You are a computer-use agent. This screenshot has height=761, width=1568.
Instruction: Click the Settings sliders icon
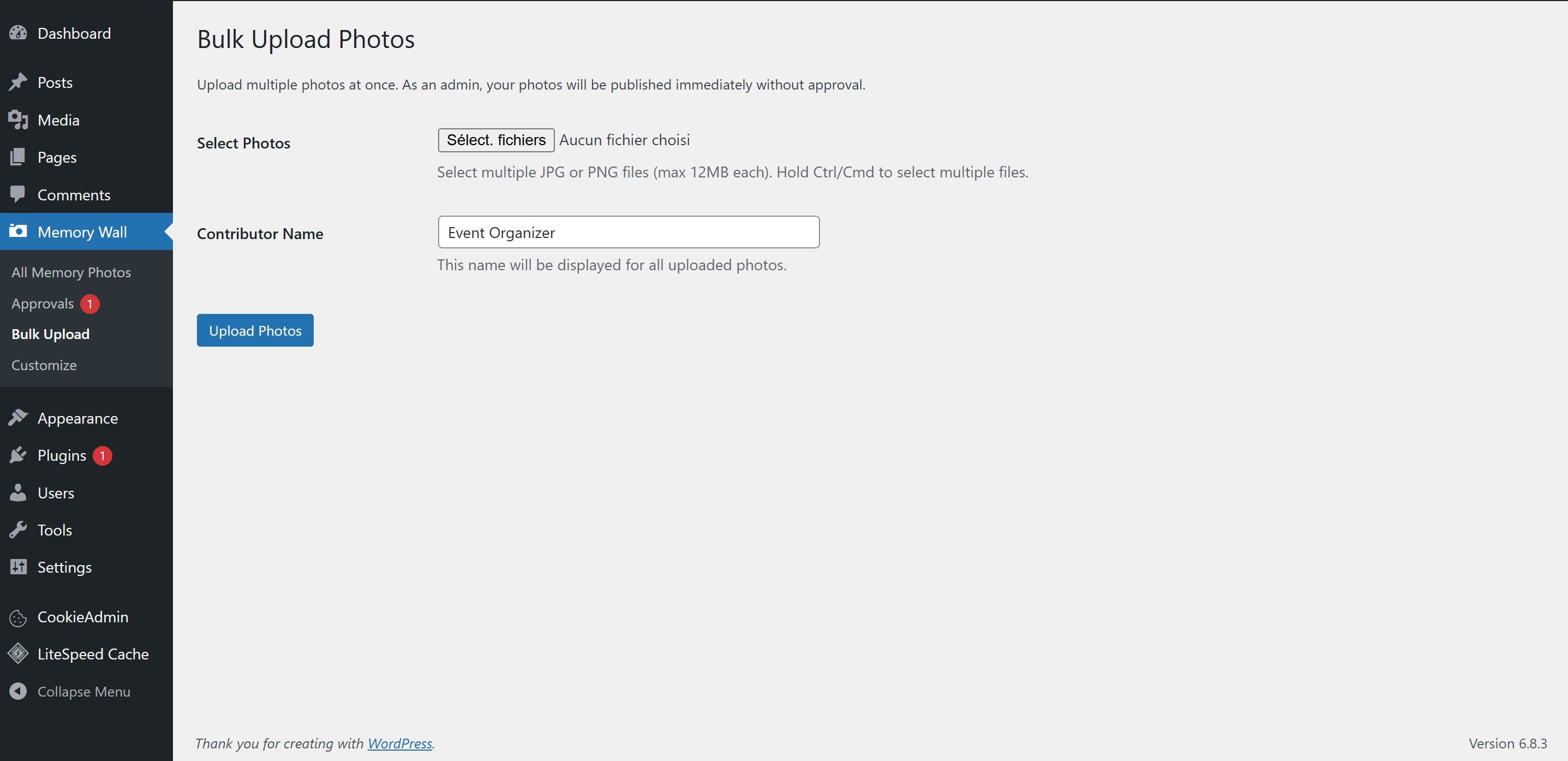click(18, 567)
